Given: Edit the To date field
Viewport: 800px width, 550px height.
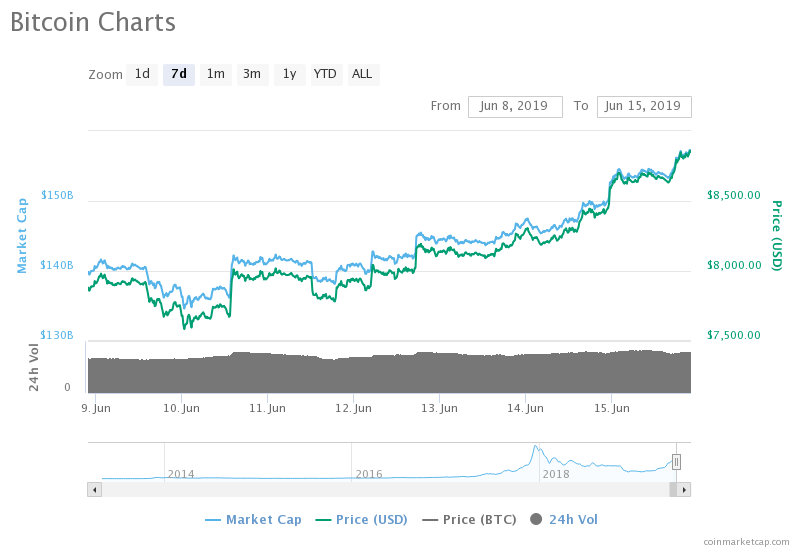Looking at the screenshot, I should point(644,107).
